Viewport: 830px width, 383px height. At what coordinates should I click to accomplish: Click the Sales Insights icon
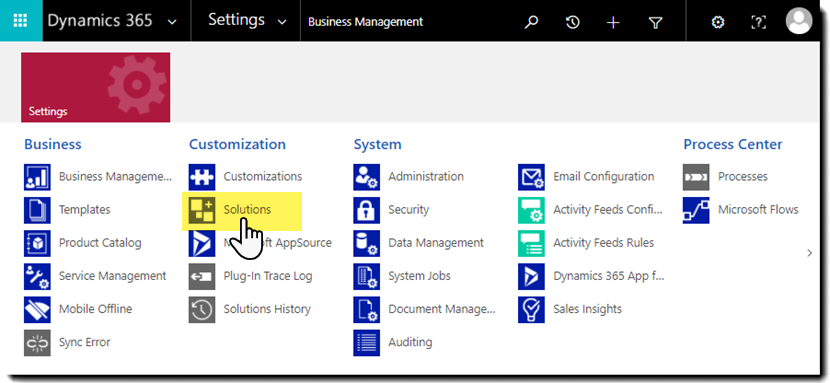click(x=531, y=309)
